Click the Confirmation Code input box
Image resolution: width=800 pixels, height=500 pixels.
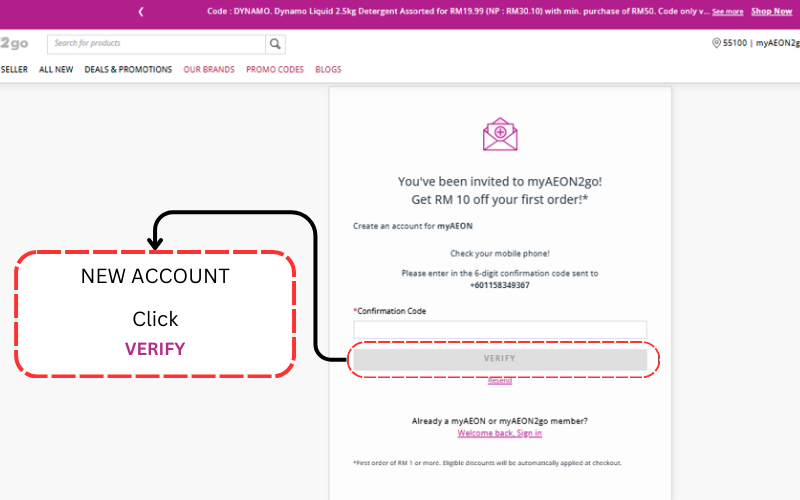[x=500, y=330]
